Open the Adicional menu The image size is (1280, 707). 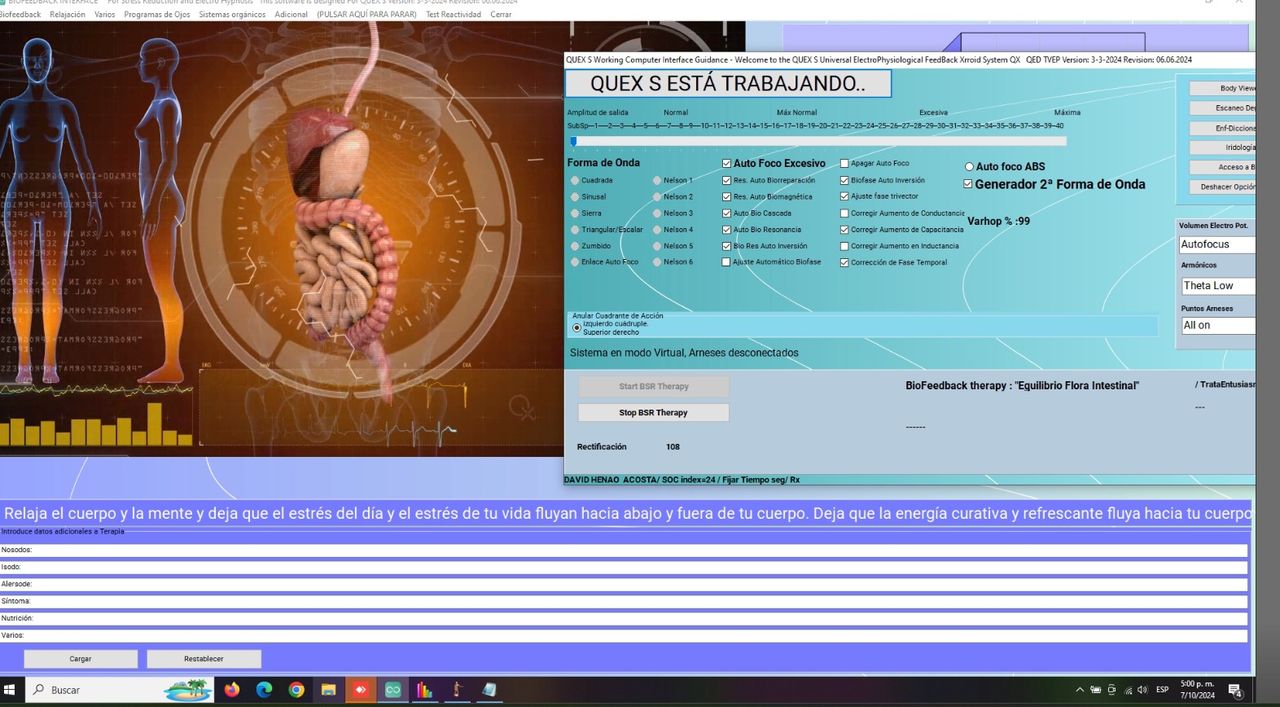pyautogui.click(x=290, y=15)
